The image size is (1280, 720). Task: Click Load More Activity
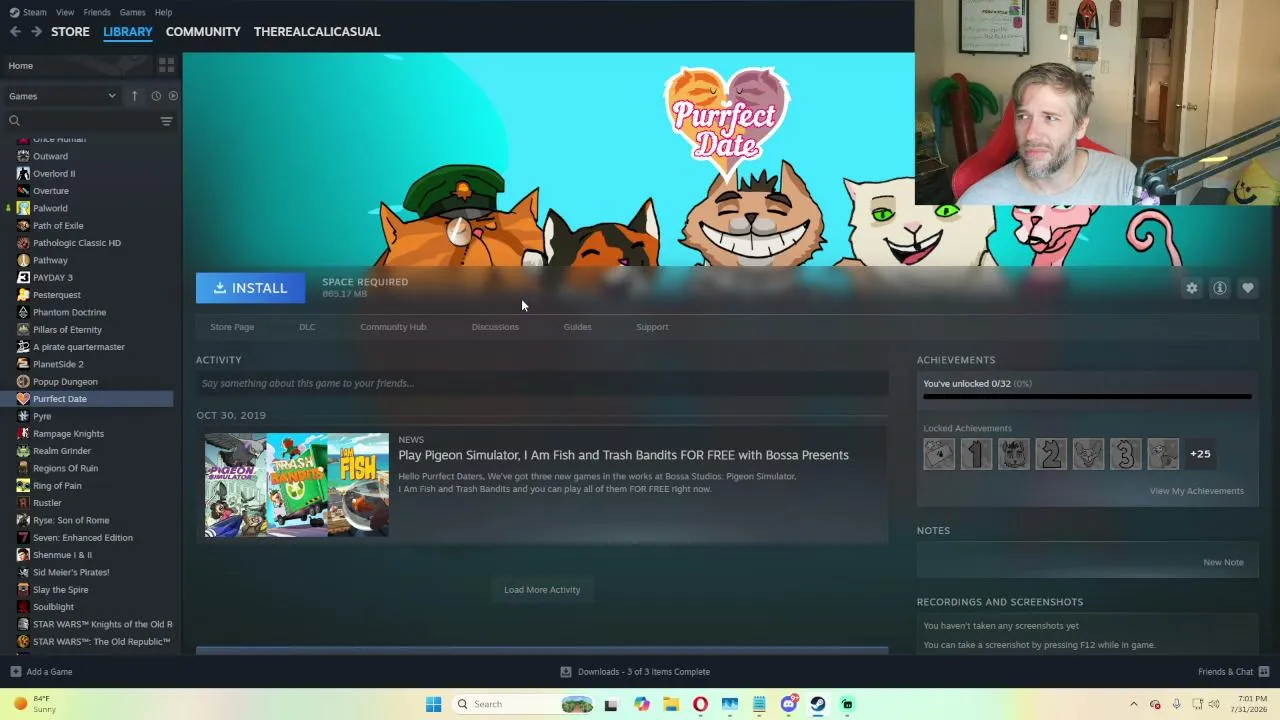(x=542, y=590)
